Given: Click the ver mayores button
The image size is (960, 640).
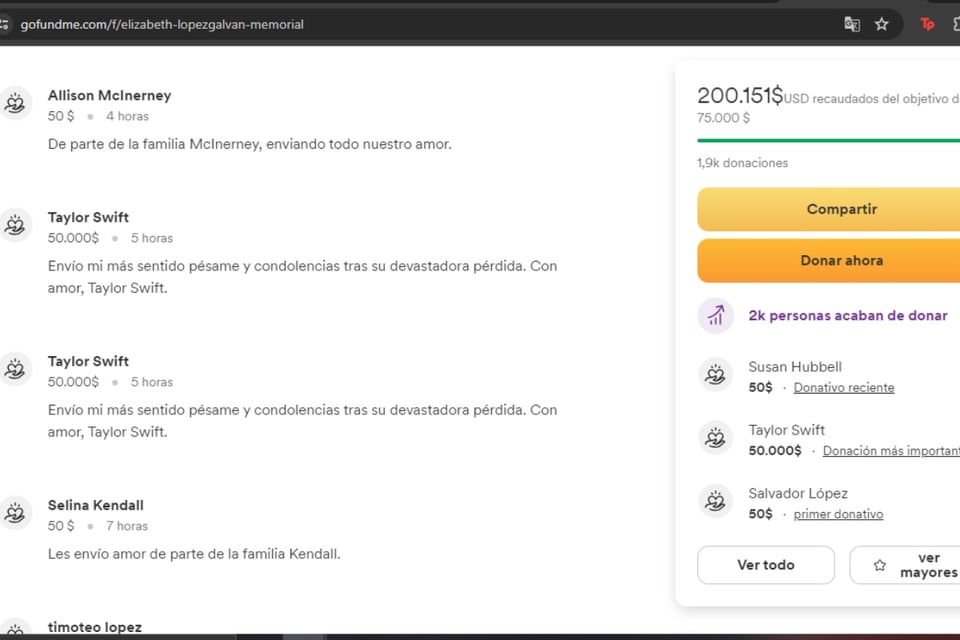Looking at the screenshot, I should click(x=905, y=565).
